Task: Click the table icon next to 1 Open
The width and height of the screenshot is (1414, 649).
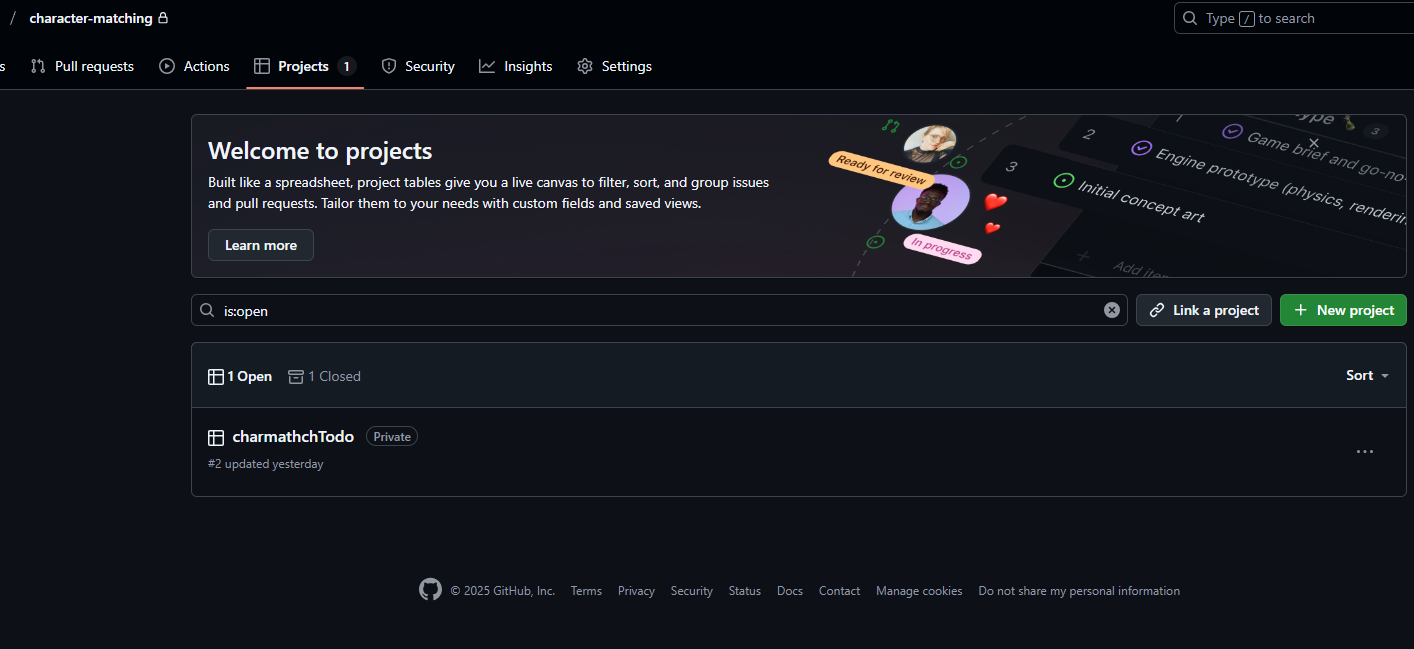Action: tap(216, 376)
